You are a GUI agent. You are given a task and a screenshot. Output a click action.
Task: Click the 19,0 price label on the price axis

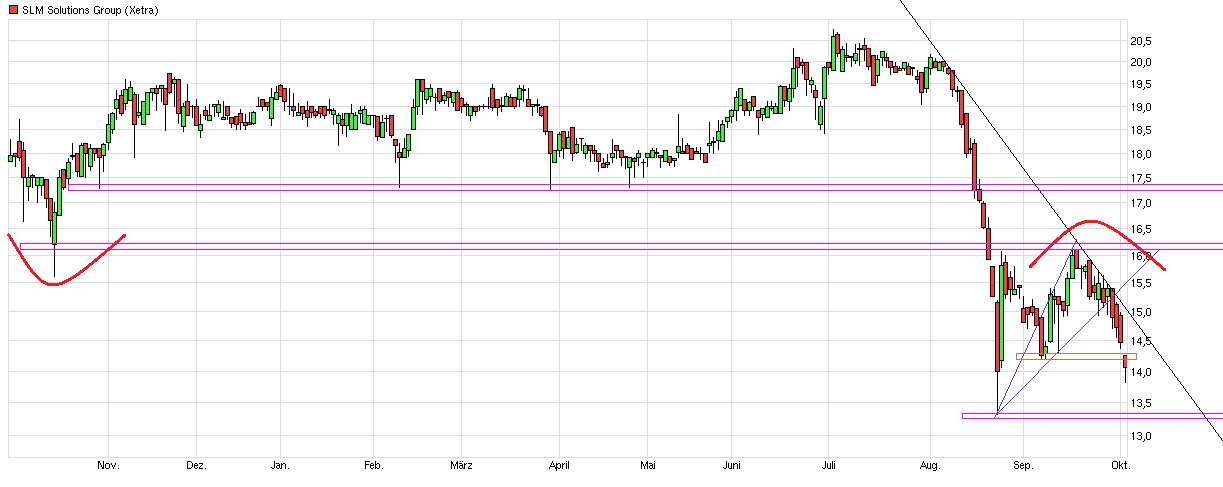pyautogui.click(x=1141, y=107)
